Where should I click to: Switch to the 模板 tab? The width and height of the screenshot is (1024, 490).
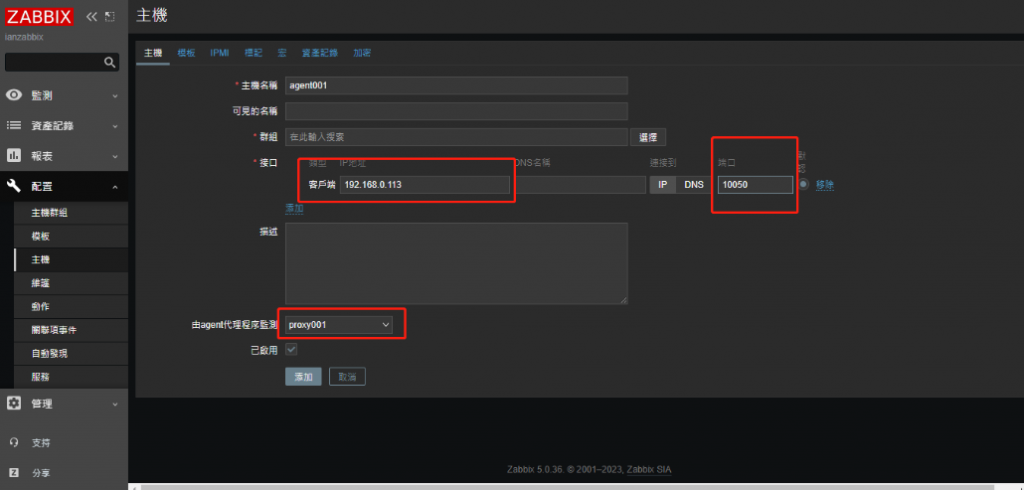(186, 53)
